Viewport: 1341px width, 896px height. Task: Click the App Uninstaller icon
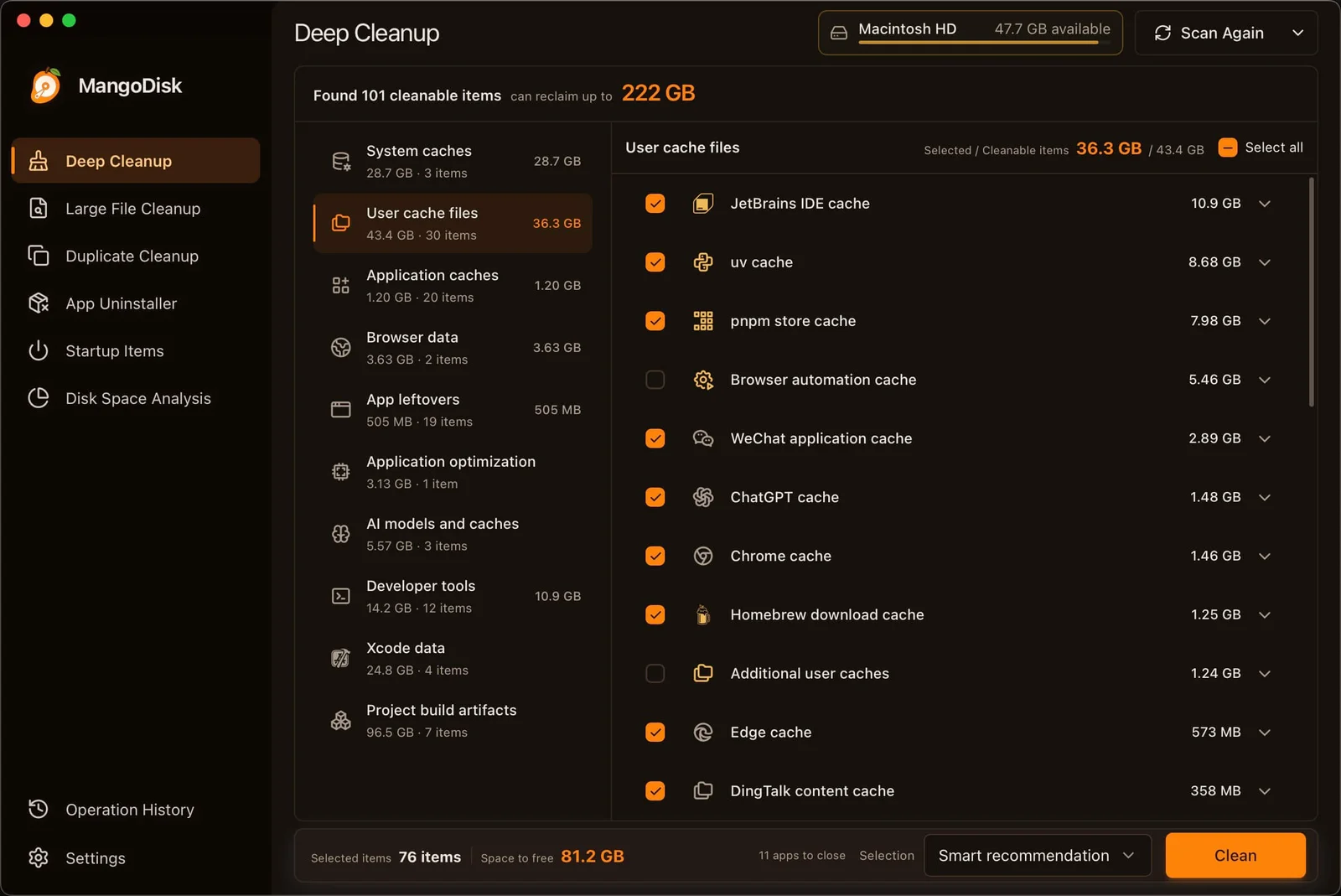point(39,303)
